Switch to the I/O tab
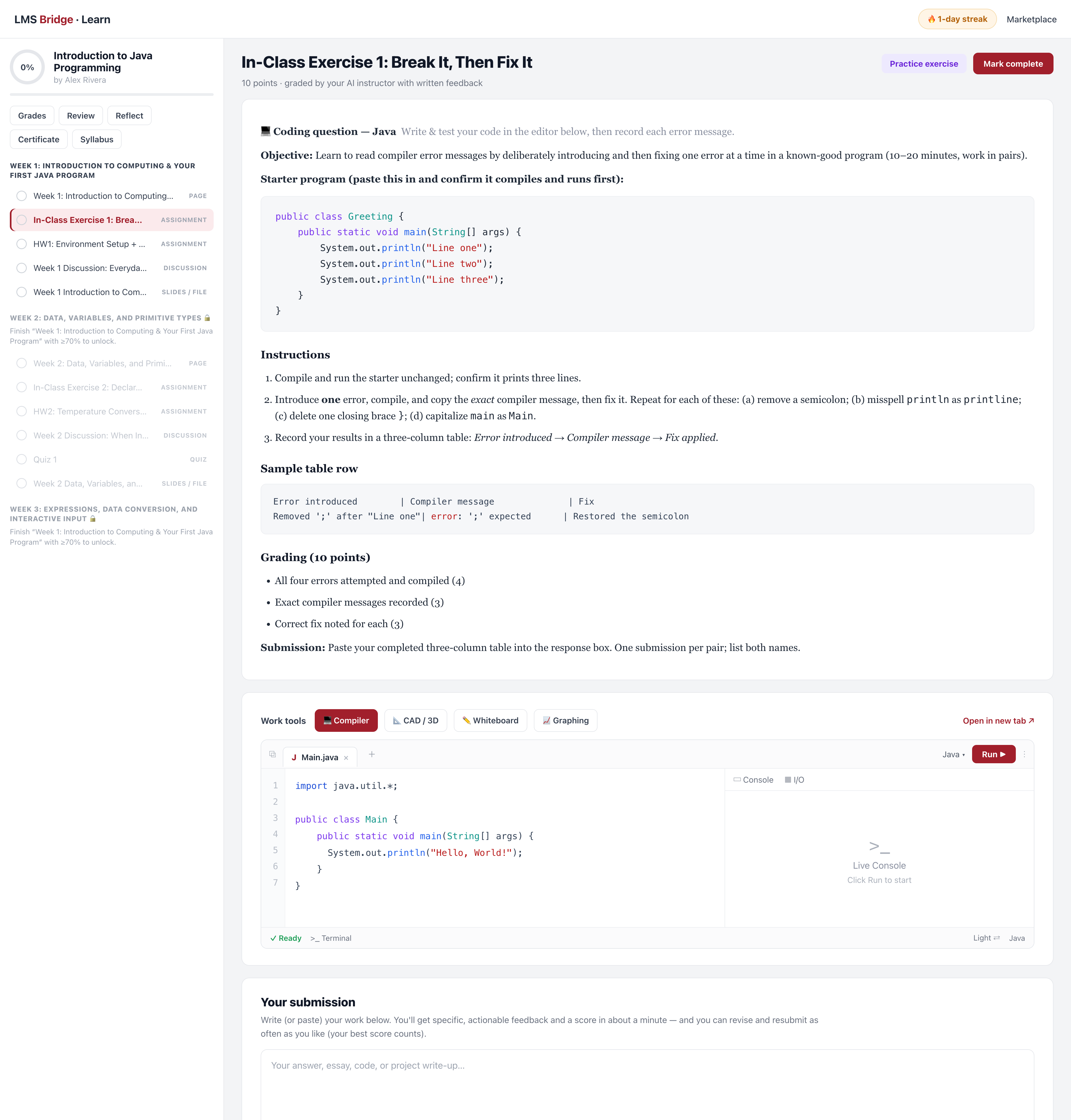This screenshot has height=1120, width=1071. [794, 780]
